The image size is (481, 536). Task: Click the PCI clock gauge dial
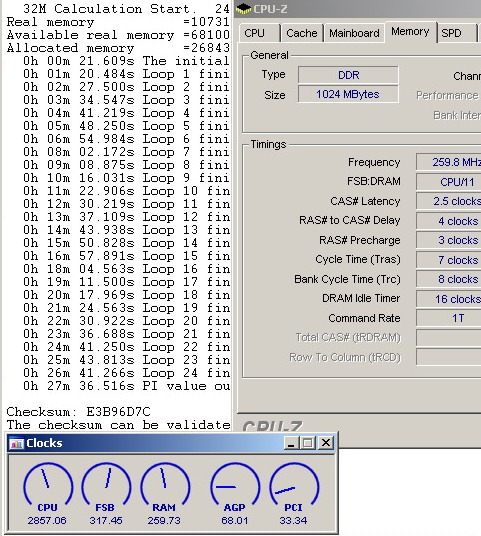(x=294, y=484)
